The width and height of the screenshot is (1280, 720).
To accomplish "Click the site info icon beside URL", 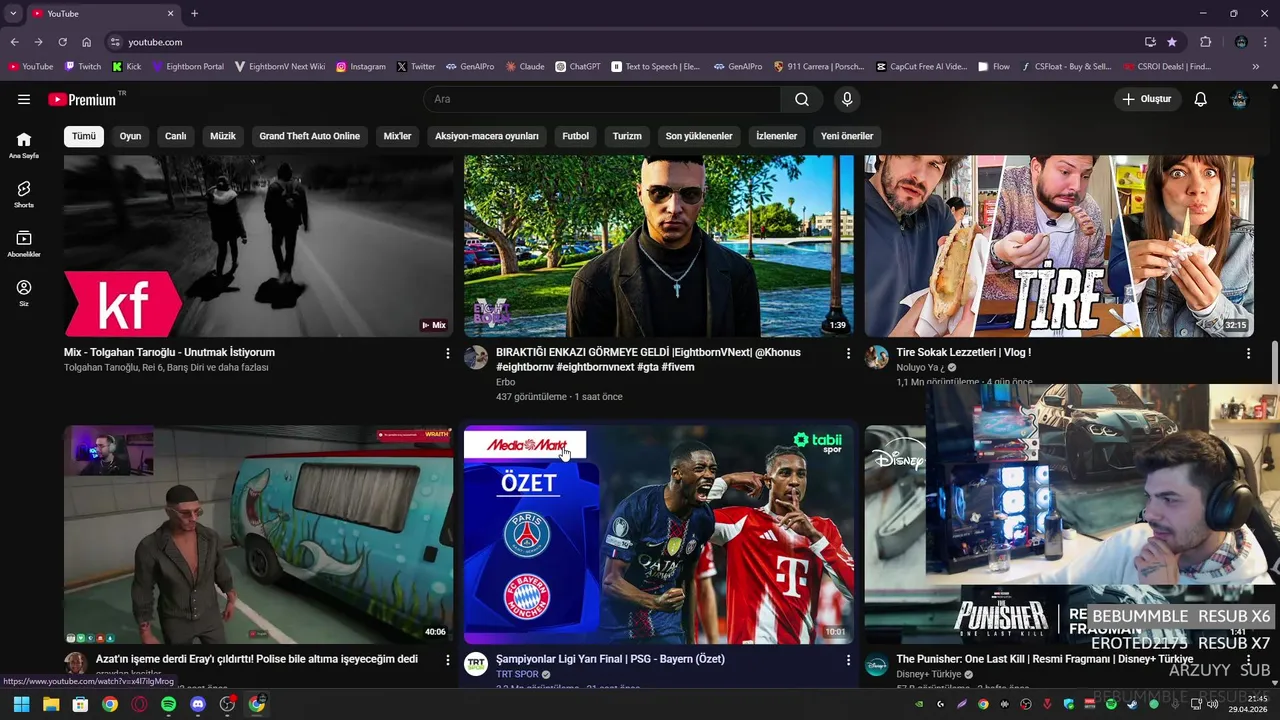I will tap(115, 42).
